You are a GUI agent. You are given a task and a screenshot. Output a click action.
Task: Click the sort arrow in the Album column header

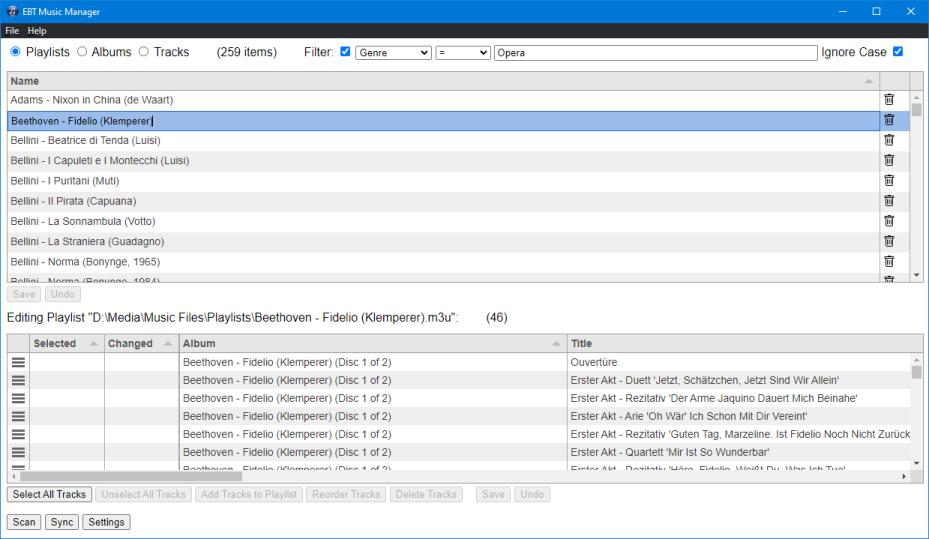point(555,344)
